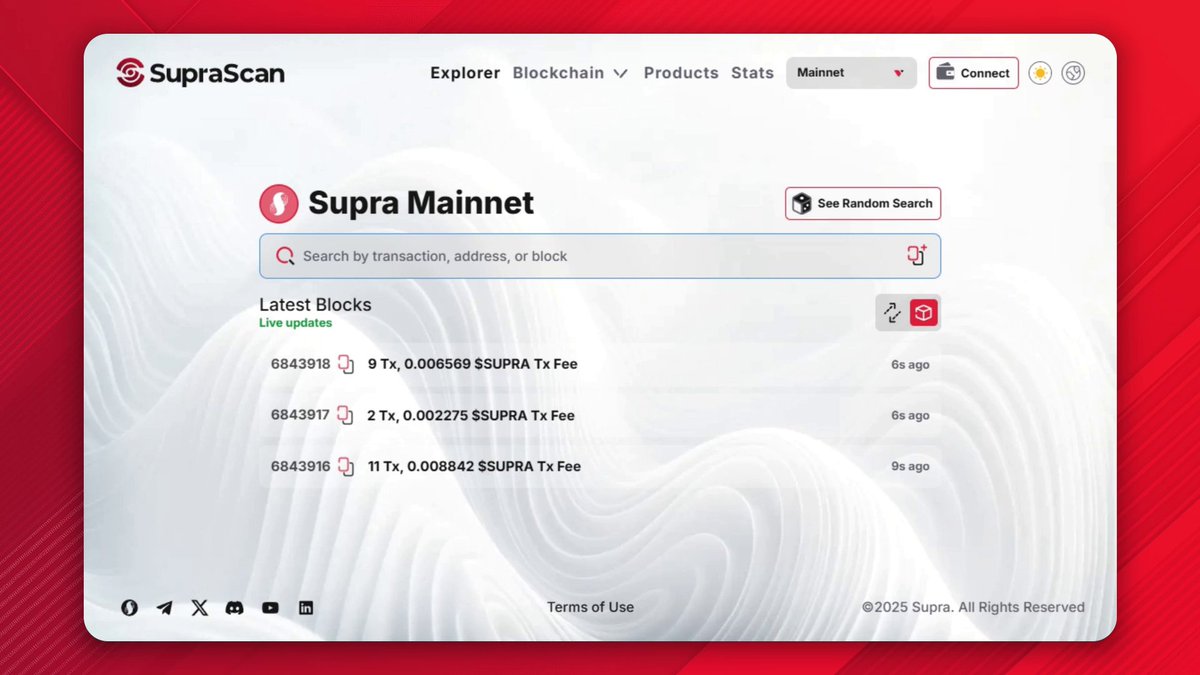Click the icon at search bar's right end
Image resolution: width=1200 pixels, height=675 pixels.
917,256
